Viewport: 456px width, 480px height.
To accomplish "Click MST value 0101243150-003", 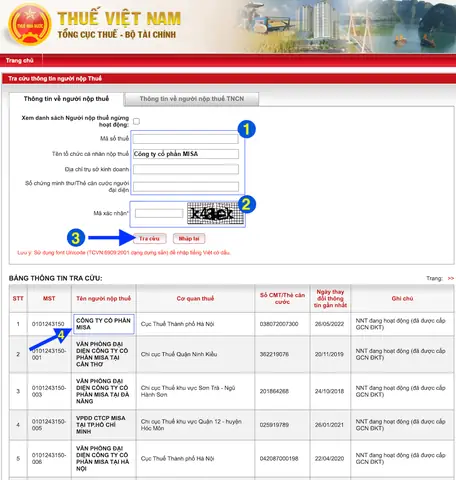I will click(49, 391).
